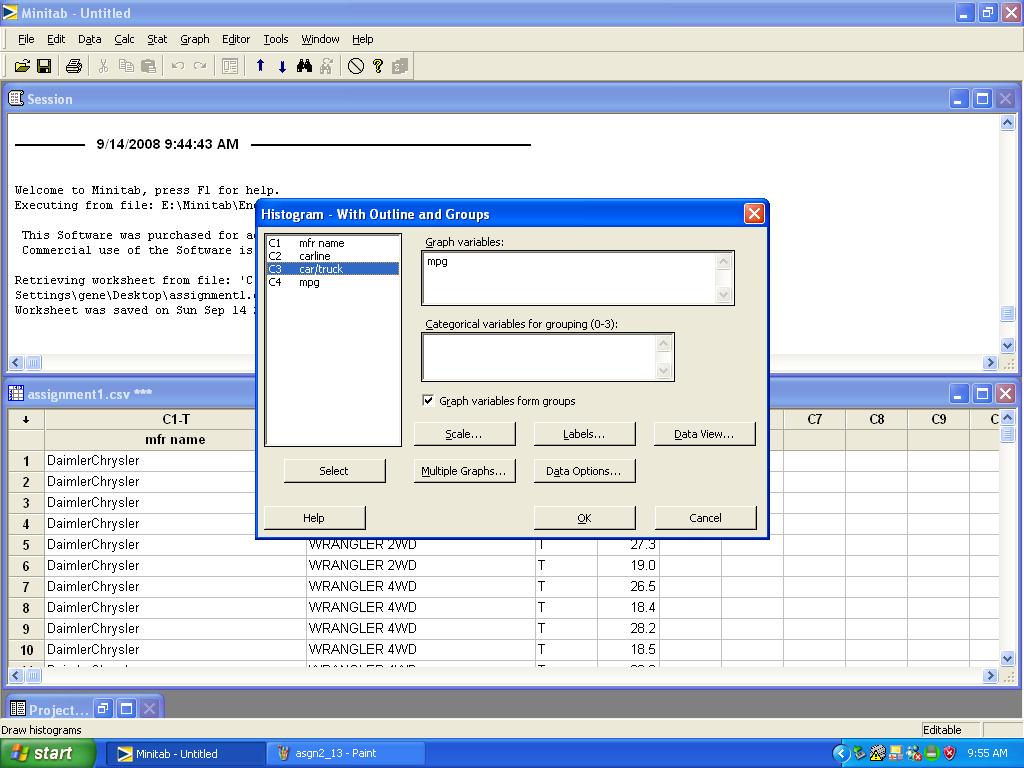Click the Help question mark icon

coord(378,66)
